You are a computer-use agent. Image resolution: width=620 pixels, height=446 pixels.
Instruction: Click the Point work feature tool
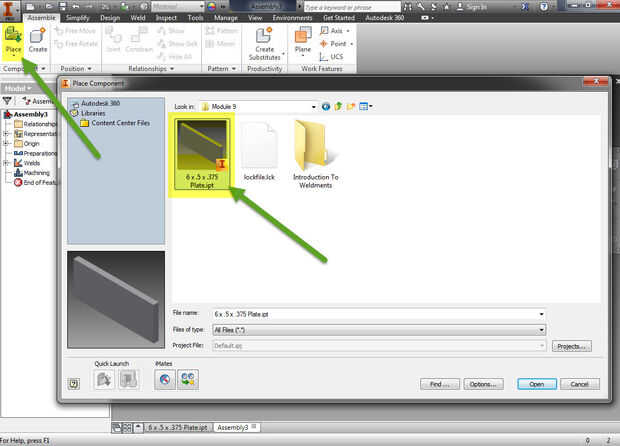tap(336, 43)
